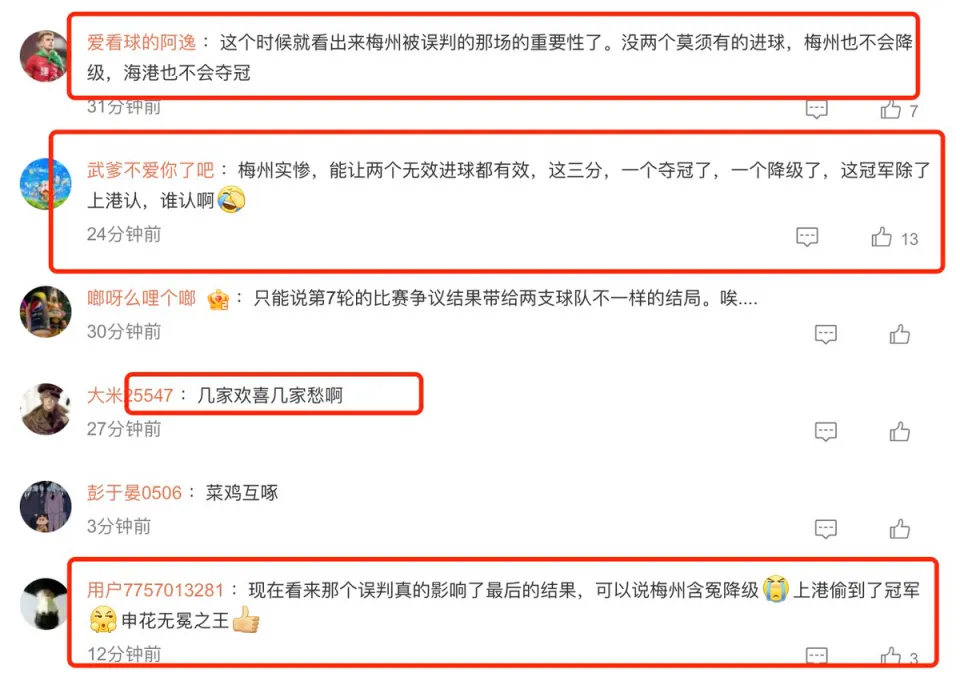Reply to 爱看球的阿逸's comment
The height and width of the screenshot is (677, 960).
[816, 109]
